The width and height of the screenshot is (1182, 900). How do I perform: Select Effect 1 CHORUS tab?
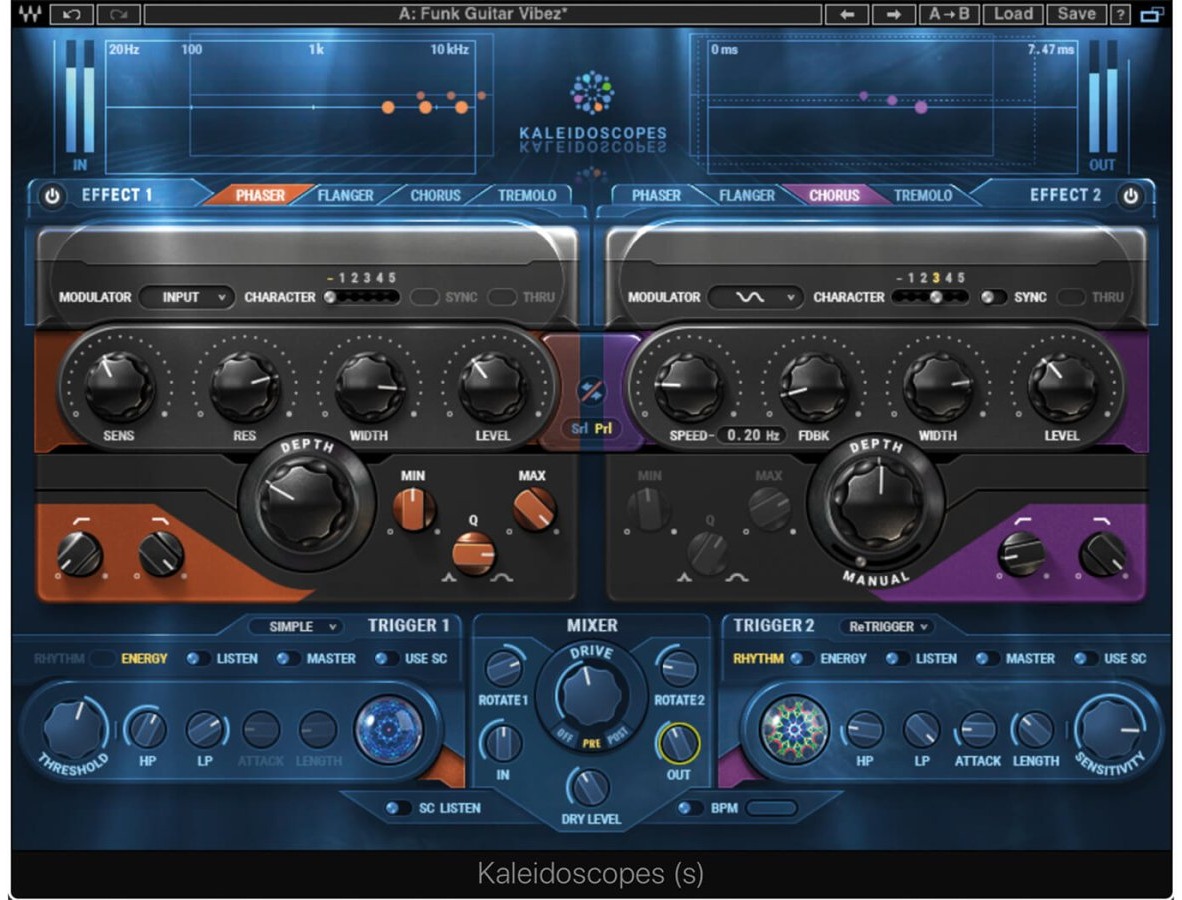(x=435, y=195)
